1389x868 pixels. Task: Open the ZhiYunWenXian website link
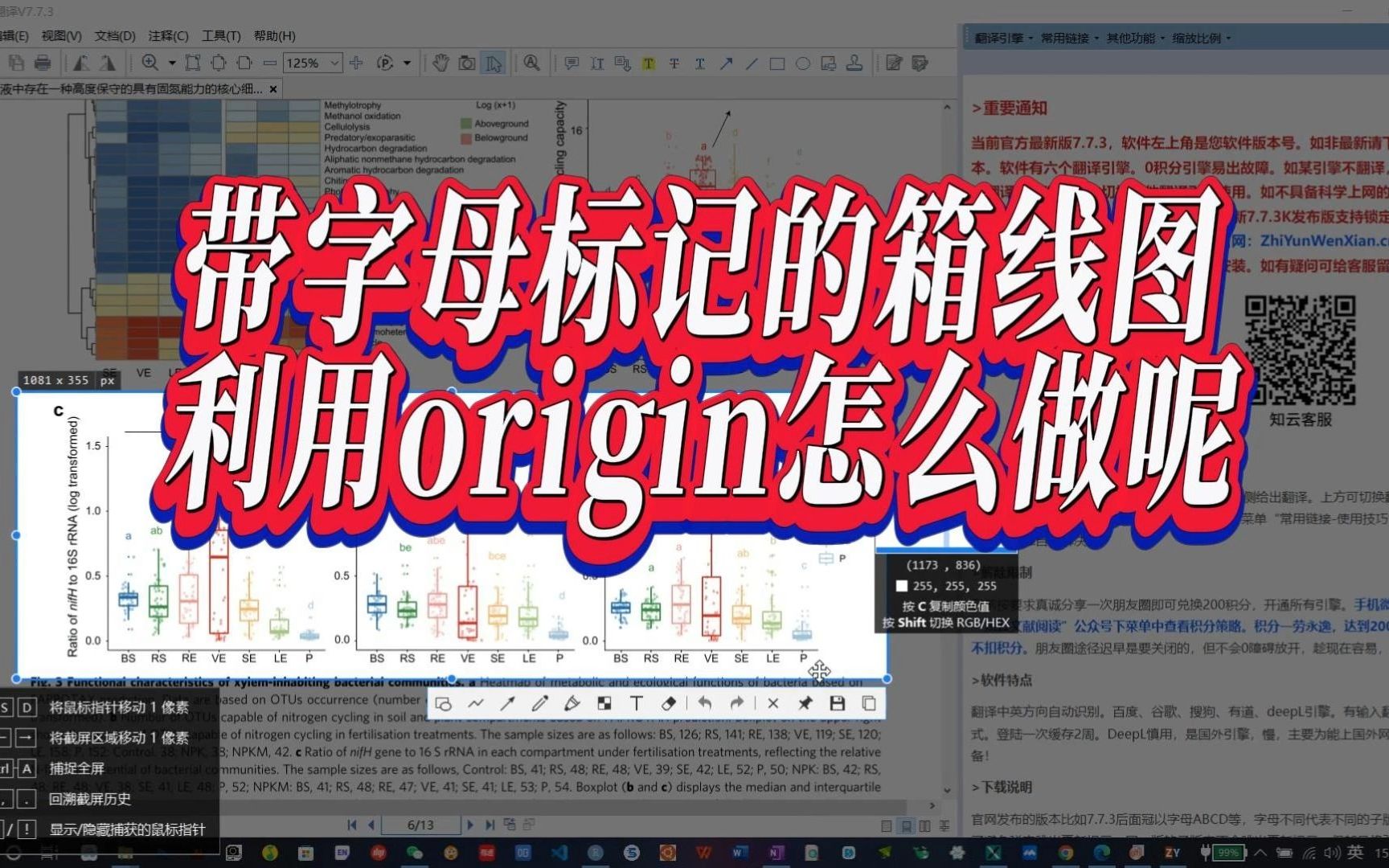pos(1324,240)
